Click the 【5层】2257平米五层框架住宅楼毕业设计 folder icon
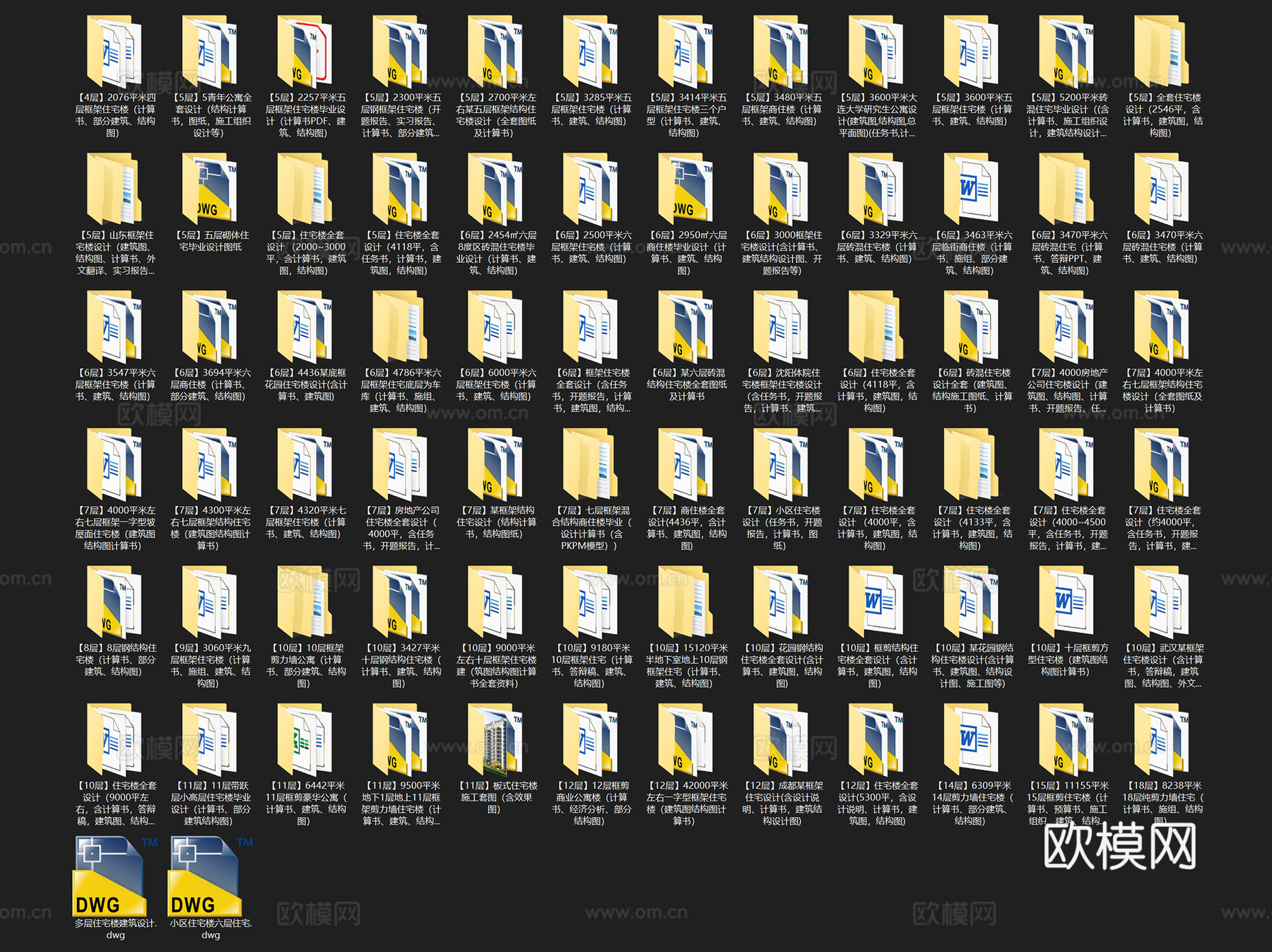This screenshot has width=1272, height=952. (305, 53)
